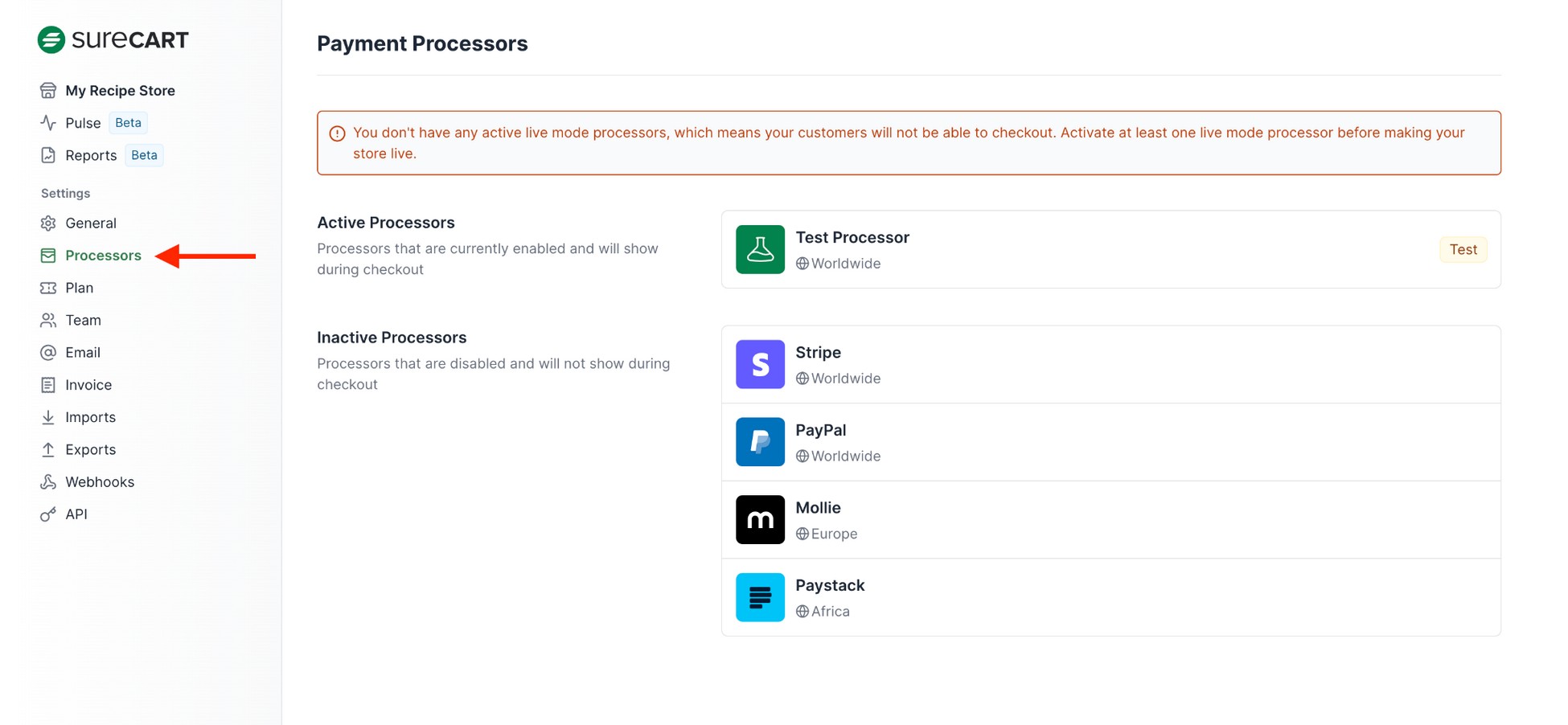Go to Imports page
1568x725 pixels.
[x=90, y=417]
